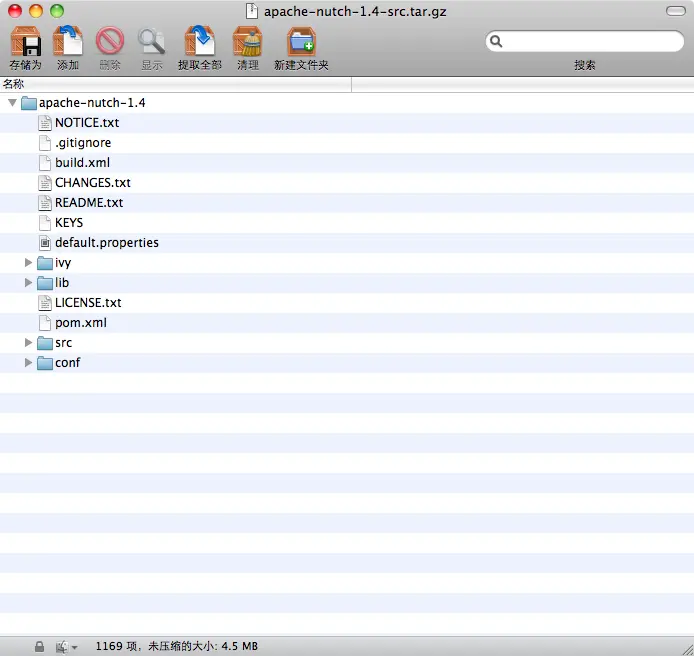
Task: Click the CHANGES.txt file icon
Action: [x=45, y=182]
